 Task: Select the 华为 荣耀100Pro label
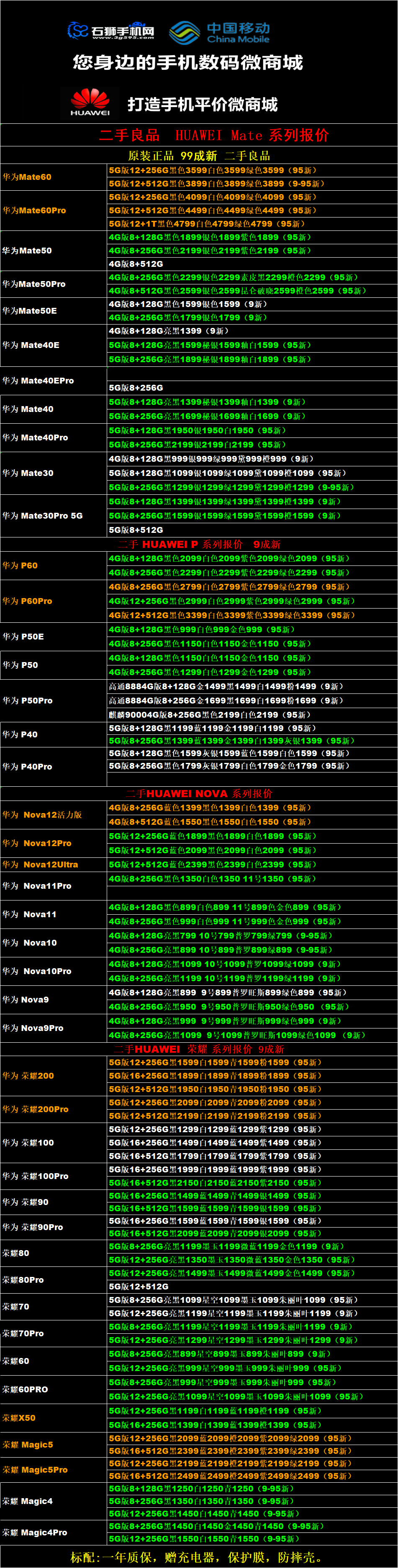tap(35, 1176)
